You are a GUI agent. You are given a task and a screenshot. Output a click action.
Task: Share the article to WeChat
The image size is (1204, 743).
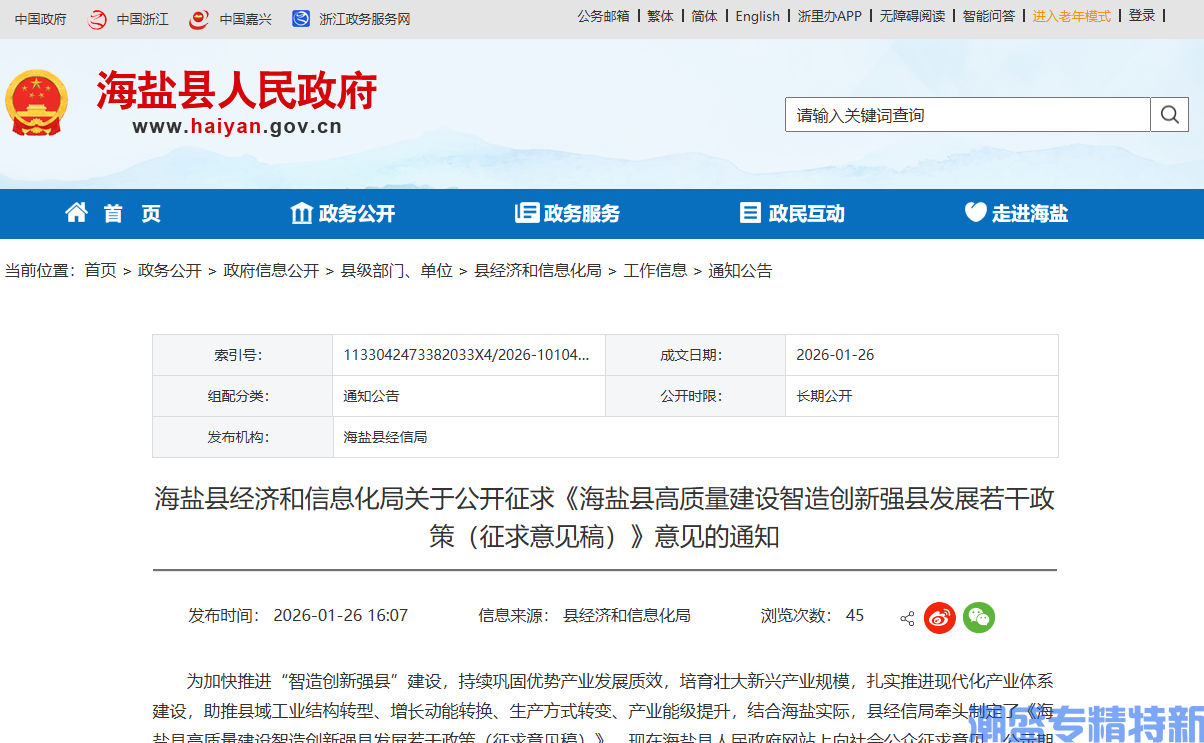pos(978,618)
